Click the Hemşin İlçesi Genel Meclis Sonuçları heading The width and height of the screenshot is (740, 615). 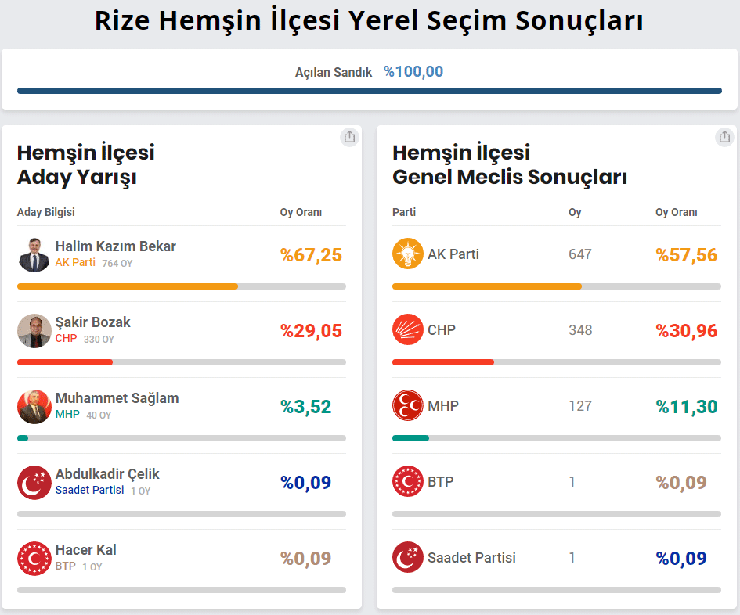point(509,165)
